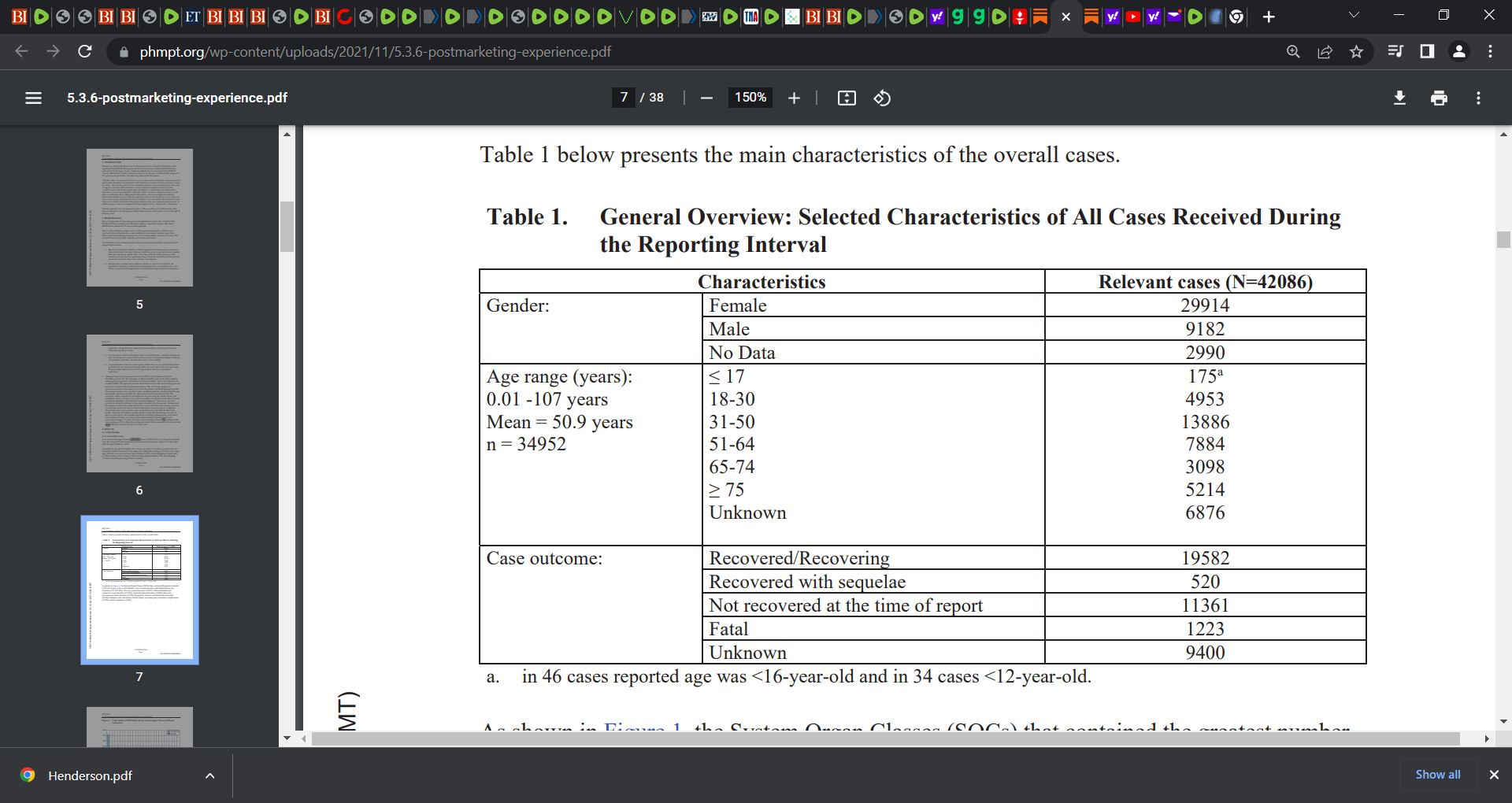Image resolution: width=1512 pixels, height=803 pixels.
Task: Open page 5 thumbnail
Action: click(x=139, y=217)
